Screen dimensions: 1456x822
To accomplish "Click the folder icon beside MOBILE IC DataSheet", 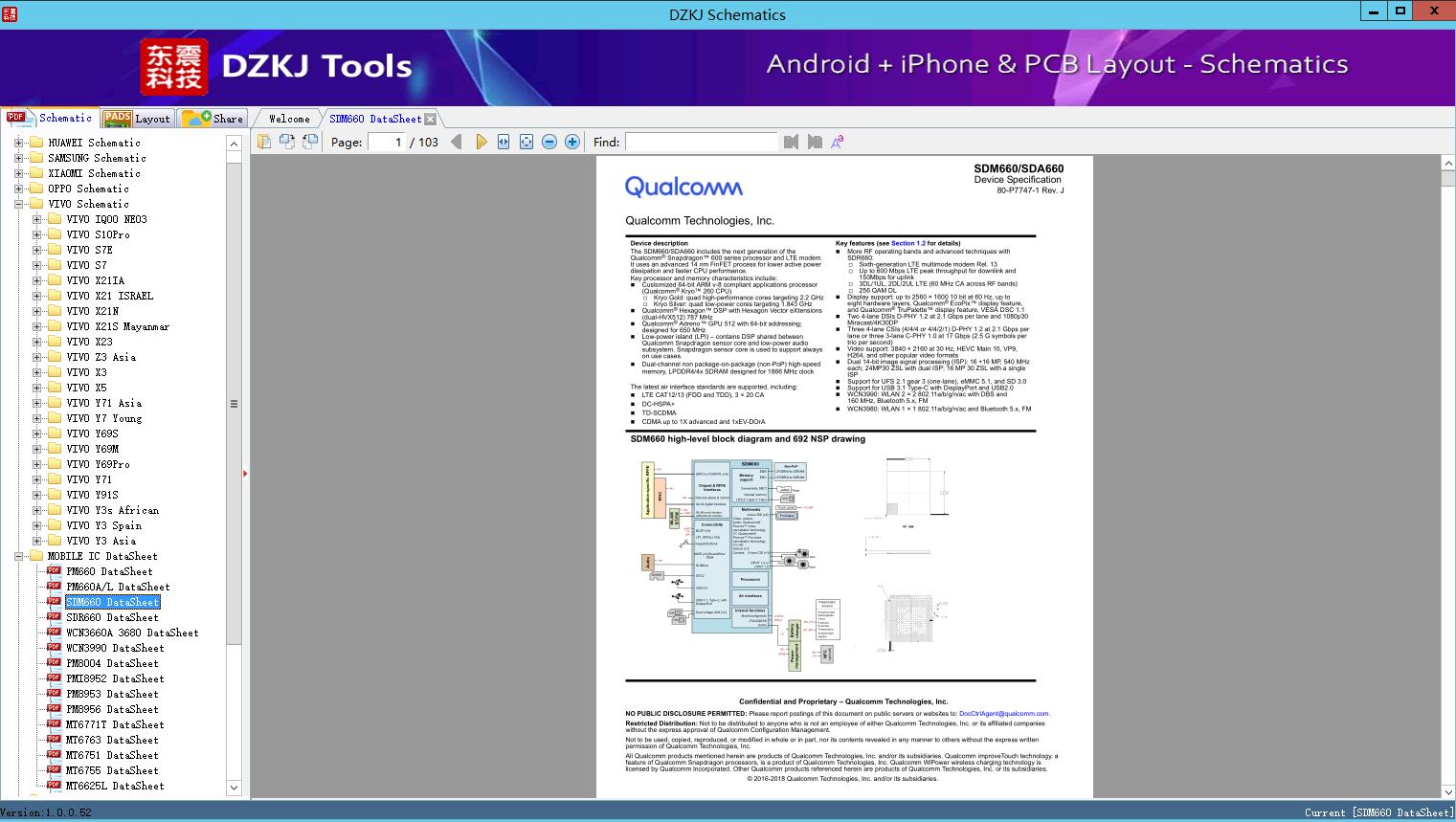I will (x=35, y=556).
